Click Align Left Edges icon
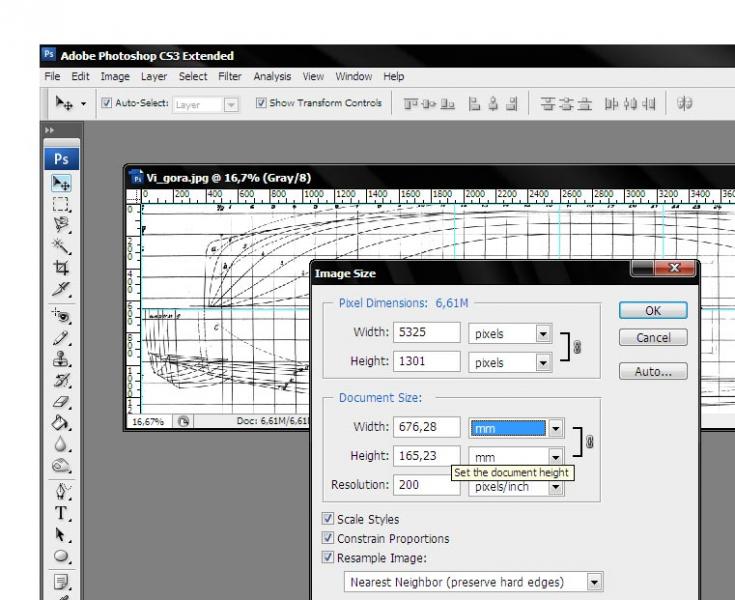The image size is (735, 600). [474, 104]
